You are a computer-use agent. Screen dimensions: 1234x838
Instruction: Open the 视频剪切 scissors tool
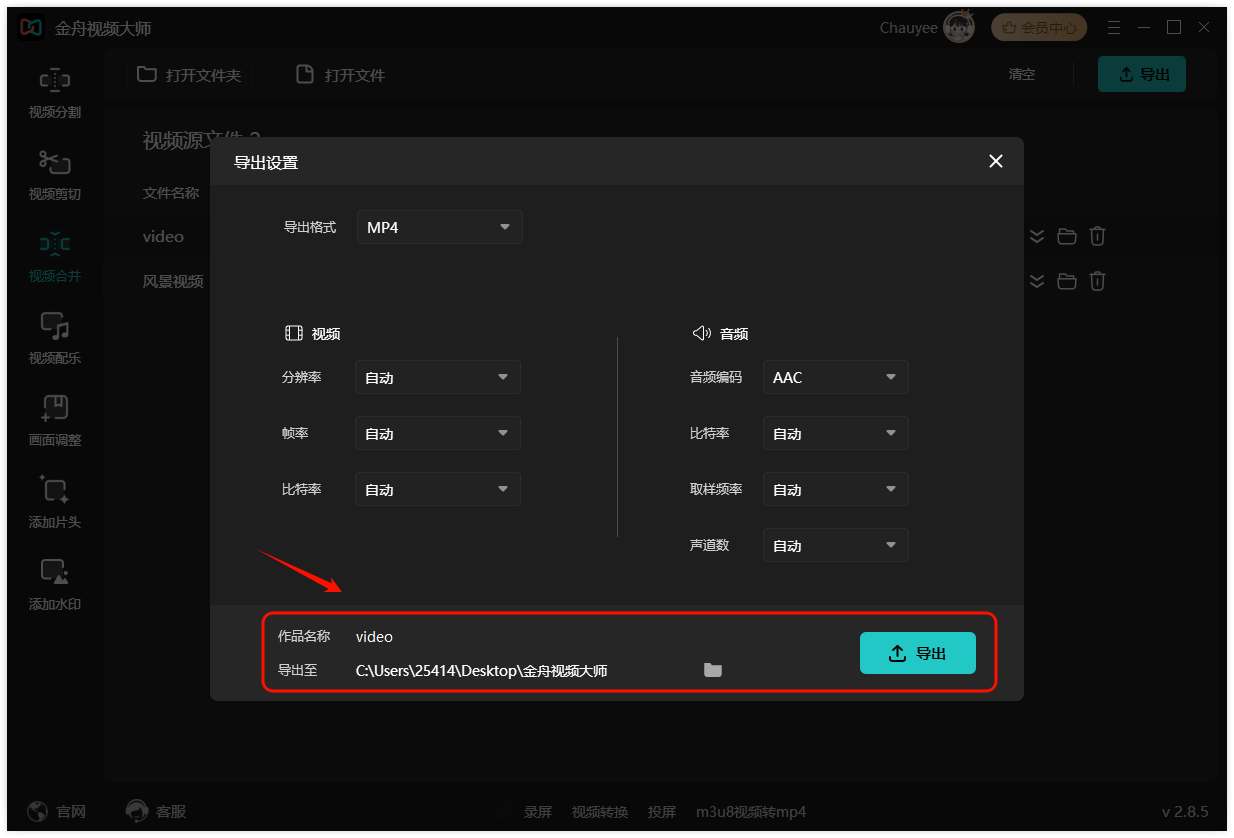pos(54,175)
